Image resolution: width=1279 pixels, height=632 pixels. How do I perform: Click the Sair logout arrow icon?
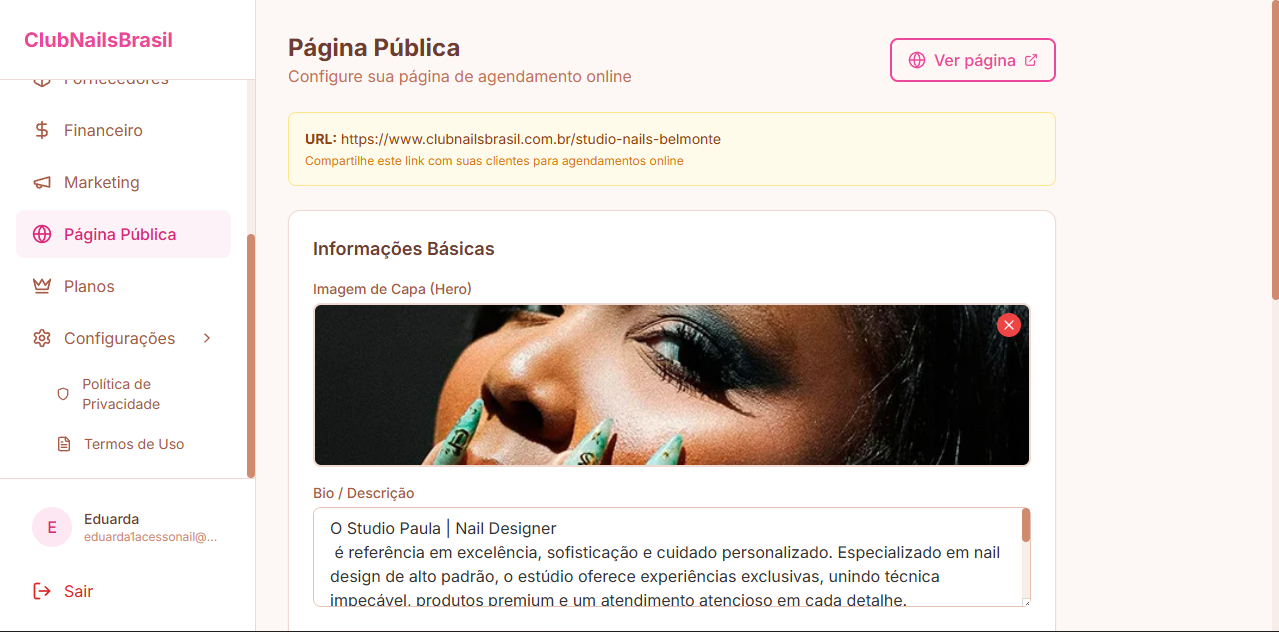point(42,591)
